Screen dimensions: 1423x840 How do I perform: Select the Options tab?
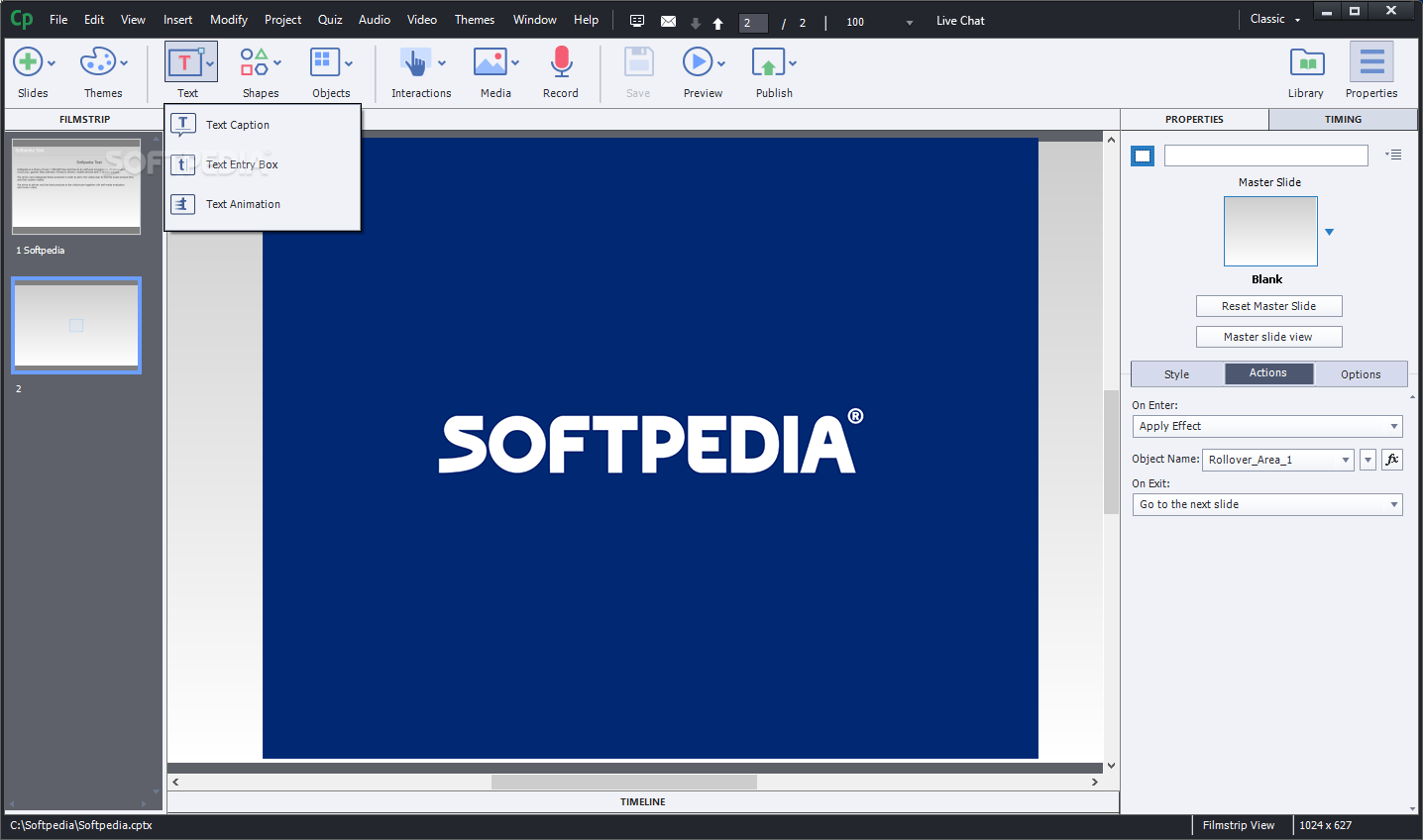tap(1361, 374)
